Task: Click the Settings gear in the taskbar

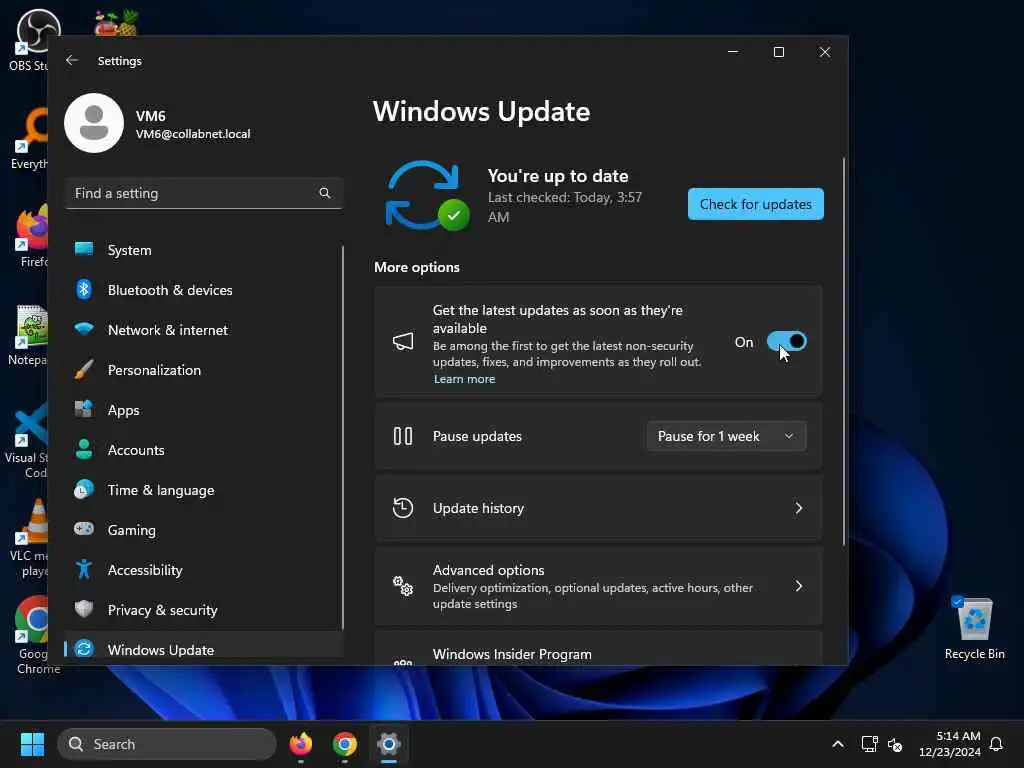Action: (389, 744)
